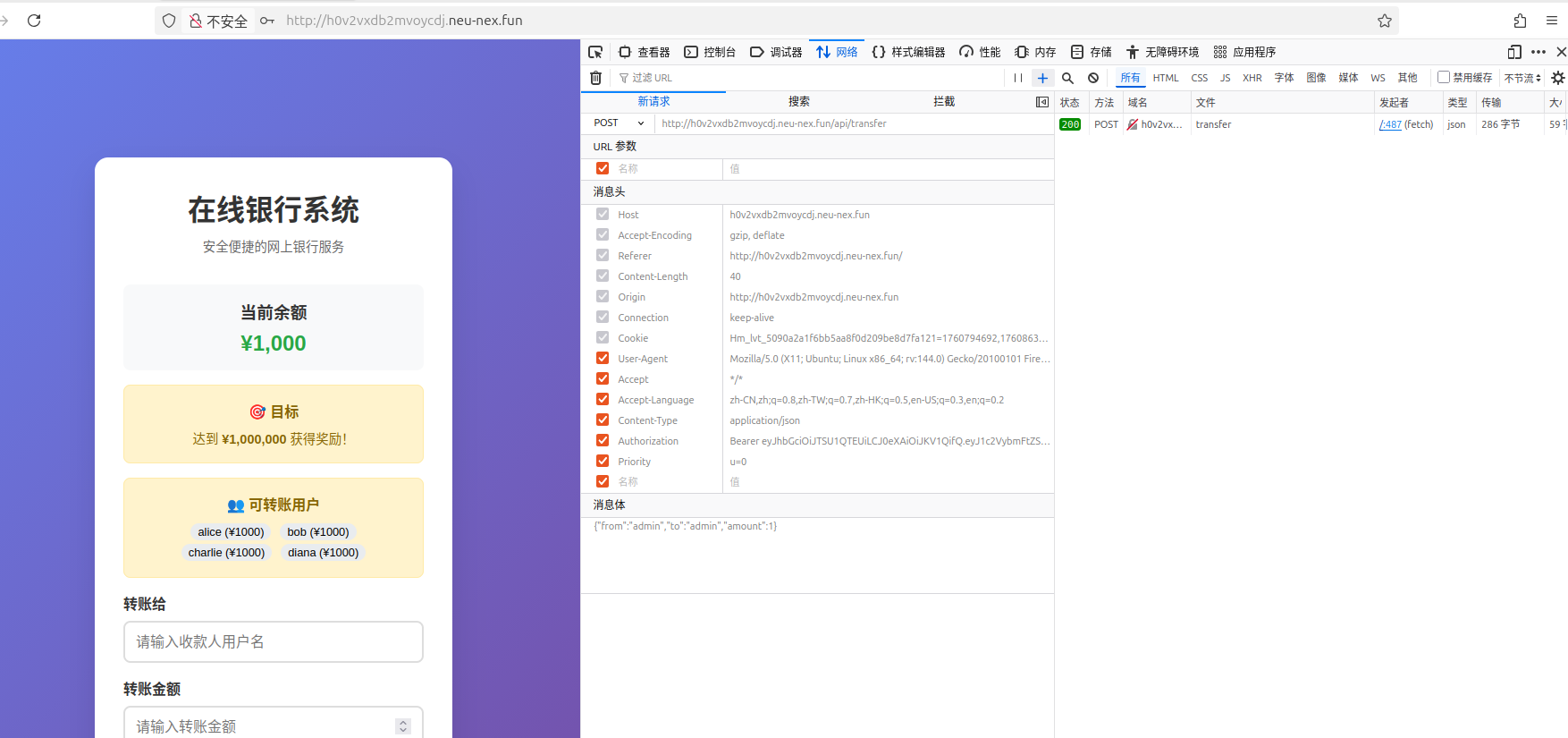Image resolution: width=1568 pixels, height=738 pixels.
Task: Open the throttling dropdown
Action: tap(1522, 78)
